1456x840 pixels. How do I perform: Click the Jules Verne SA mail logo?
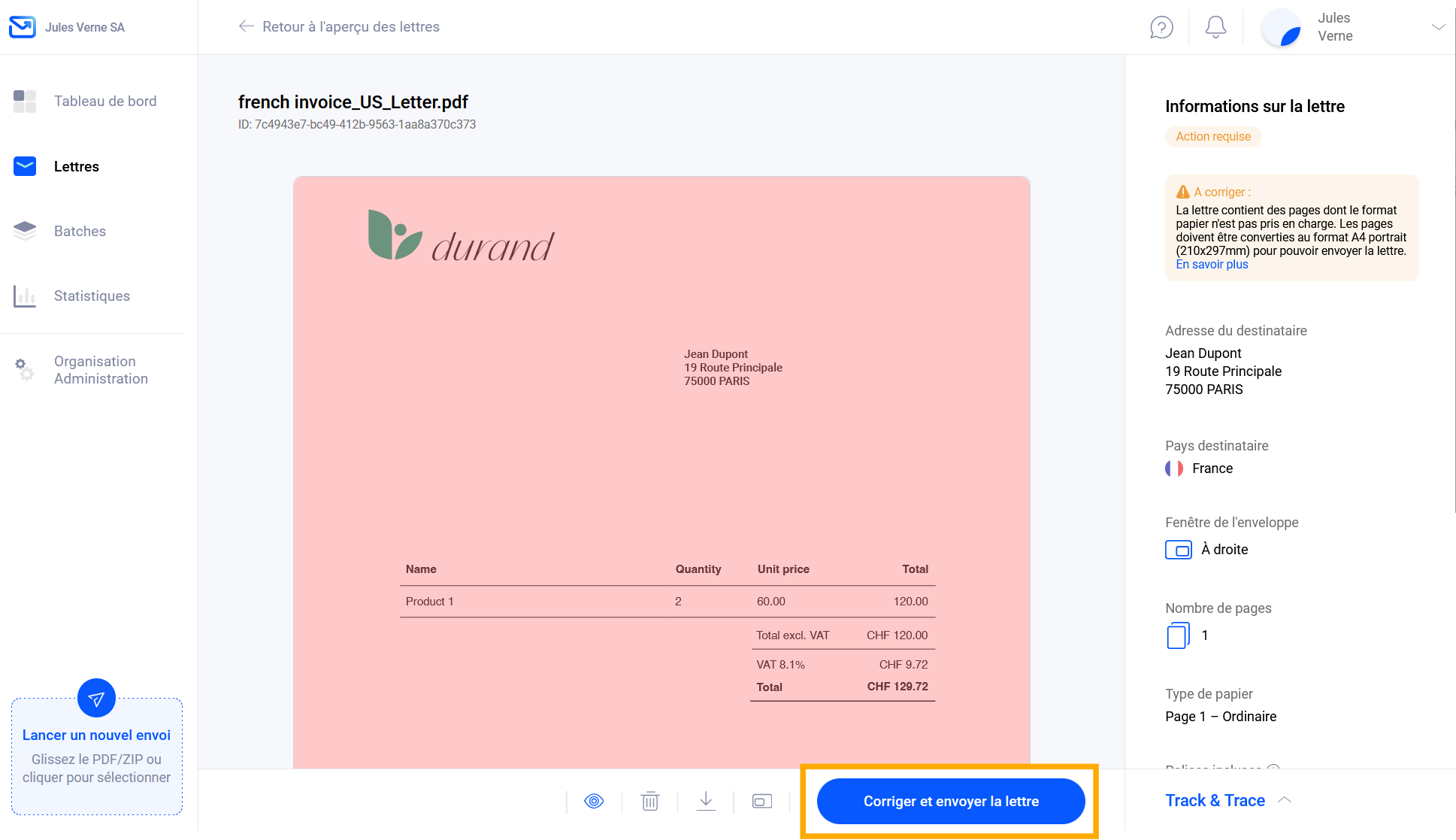point(23,27)
